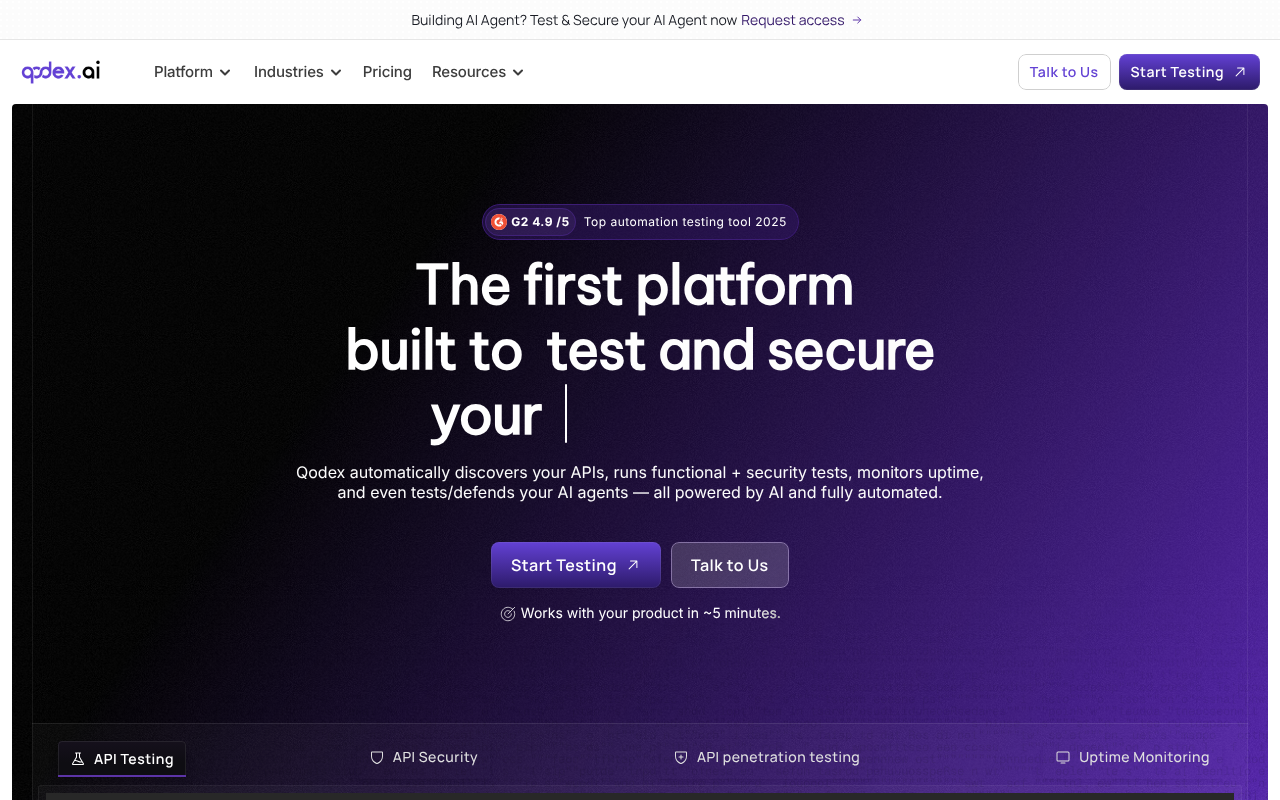Image resolution: width=1280 pixels, height=800 pixels.
Task: Open the Pricing page from the navbar
Action: point(387,72)
